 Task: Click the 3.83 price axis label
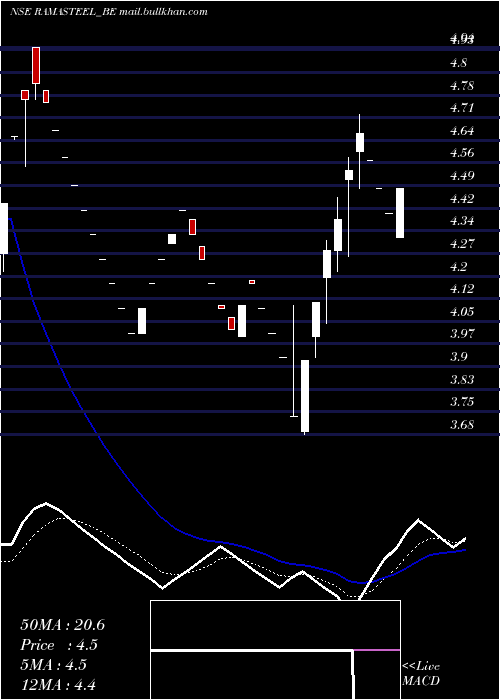pyautogui.click(x=462, y=380)
